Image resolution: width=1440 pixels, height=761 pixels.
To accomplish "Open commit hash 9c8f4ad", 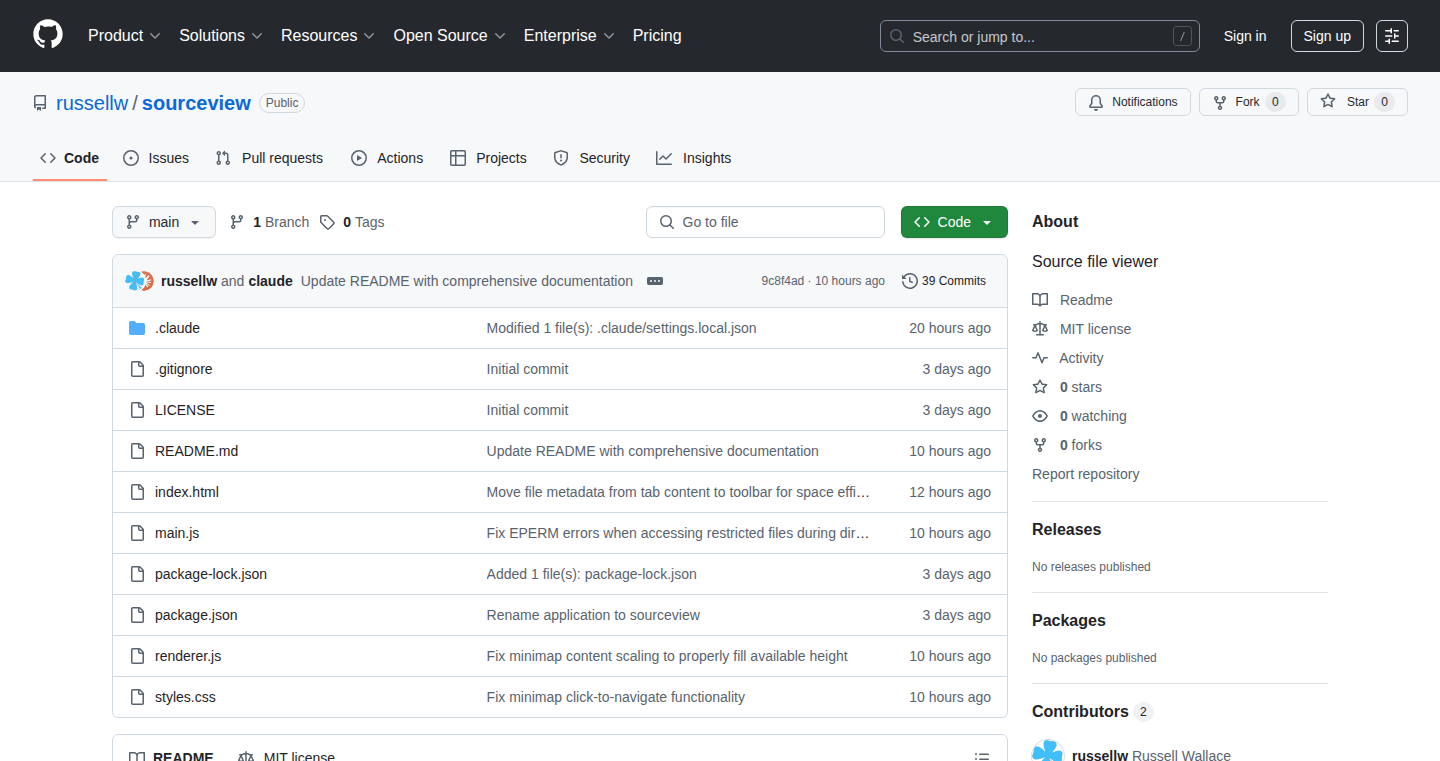I will [782, 281].
